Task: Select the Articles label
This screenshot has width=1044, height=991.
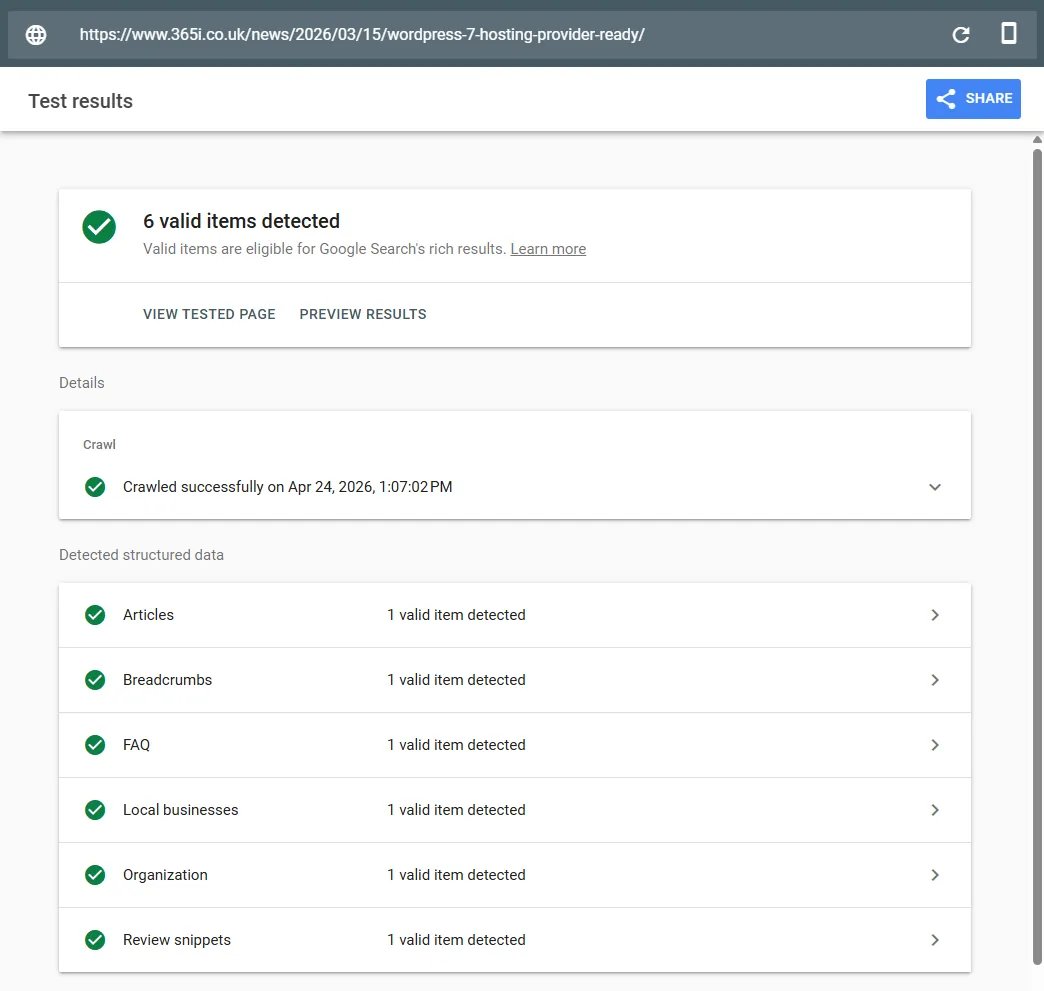Action: pos(148,615)
